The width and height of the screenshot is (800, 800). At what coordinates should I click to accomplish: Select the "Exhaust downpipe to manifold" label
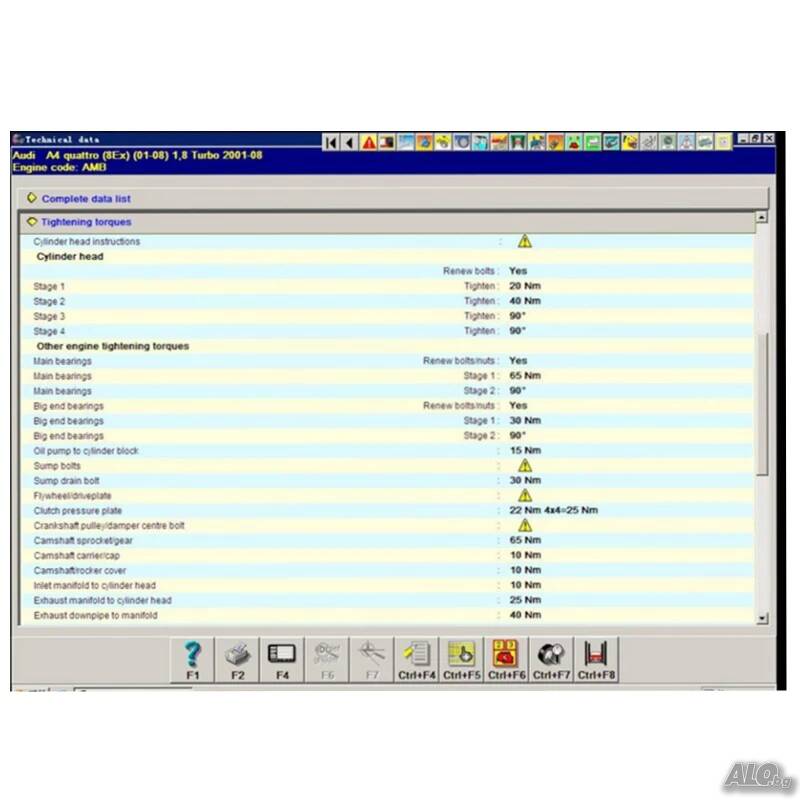click(x=95, y=615)
